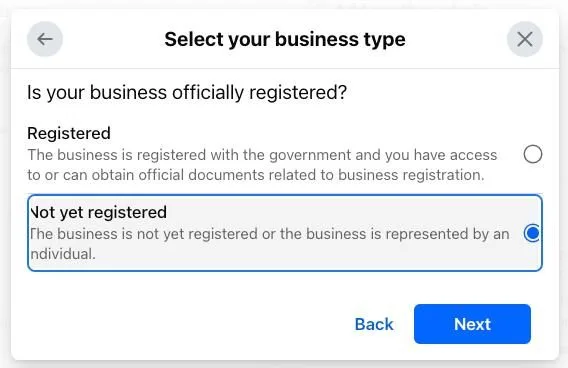Click the divider line beneath the dialog header
The image size is (568, 368).
coord(285,68)
